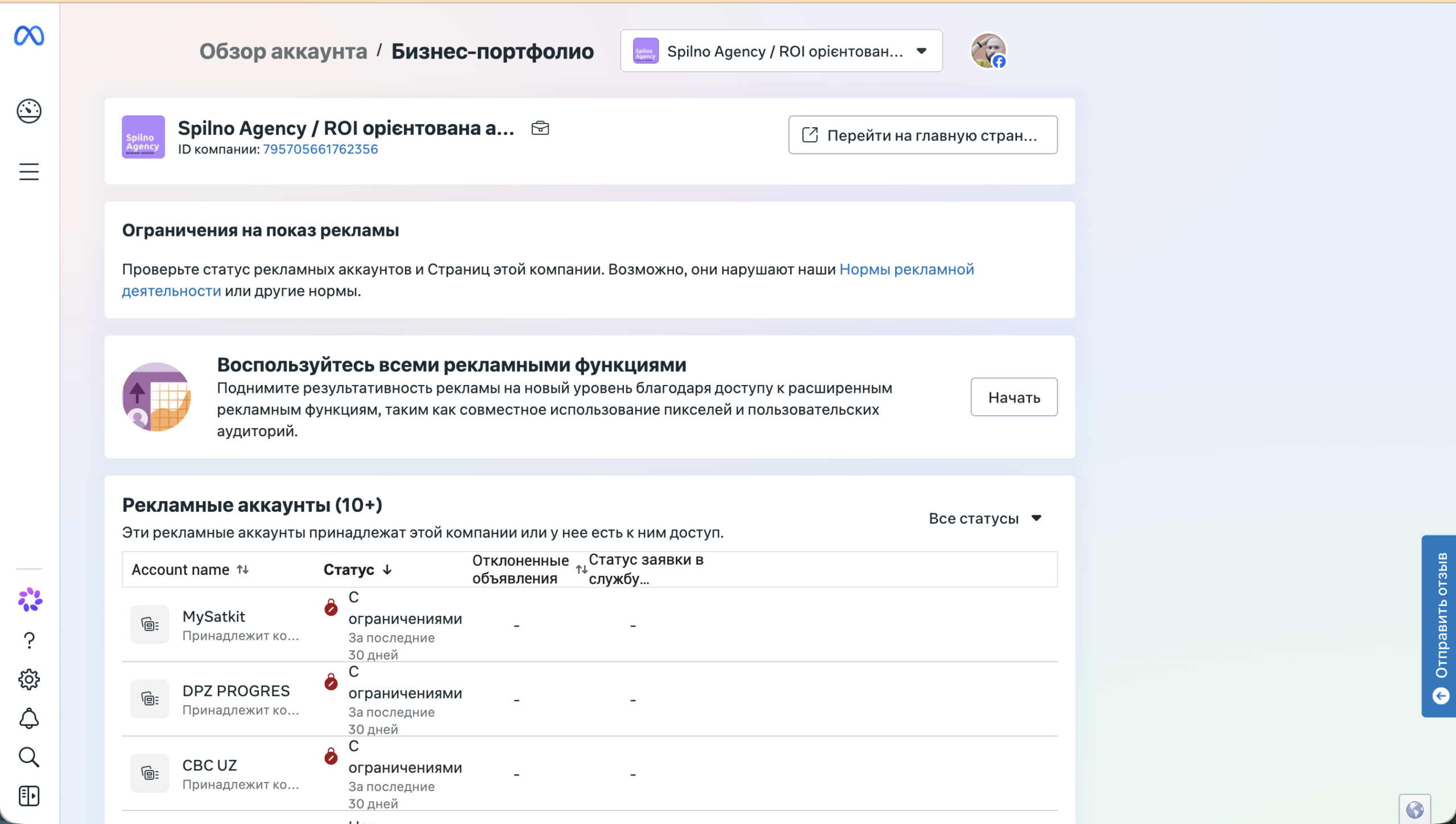Click the CBC UZ ad account icon

pyautogui.click(x=150, y=773)
